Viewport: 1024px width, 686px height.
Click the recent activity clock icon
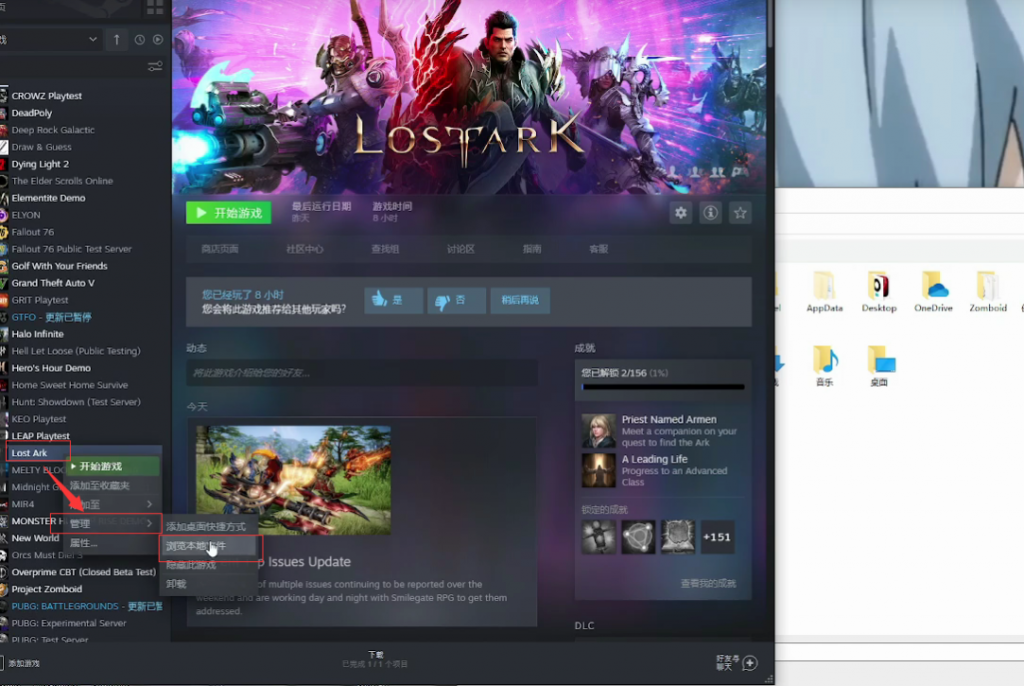tap(139, 40)
